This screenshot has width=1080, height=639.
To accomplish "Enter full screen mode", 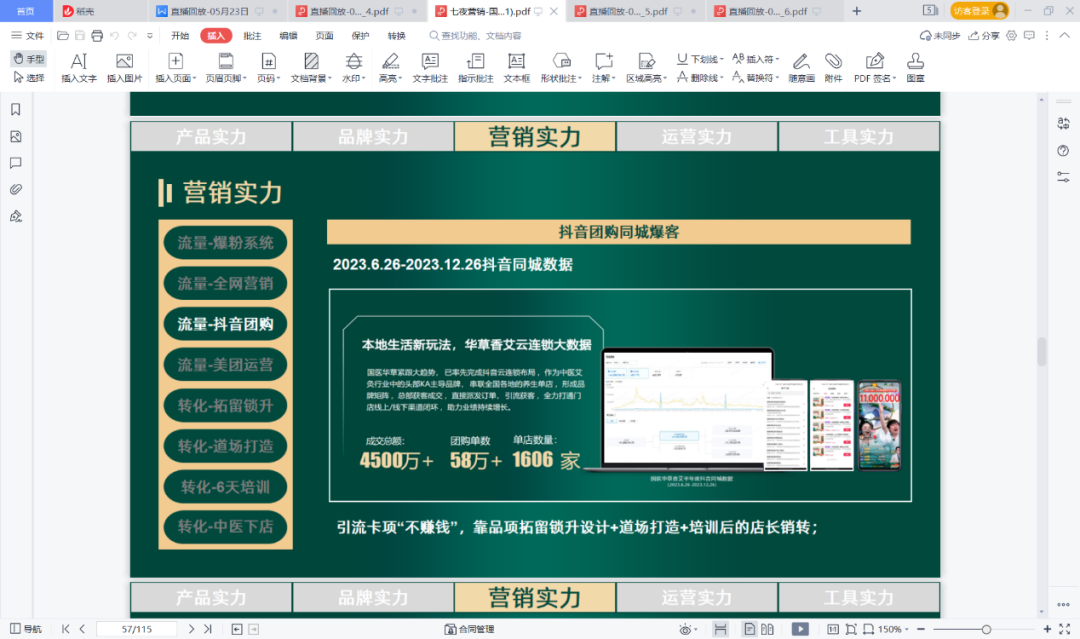I will point(1065,629).
